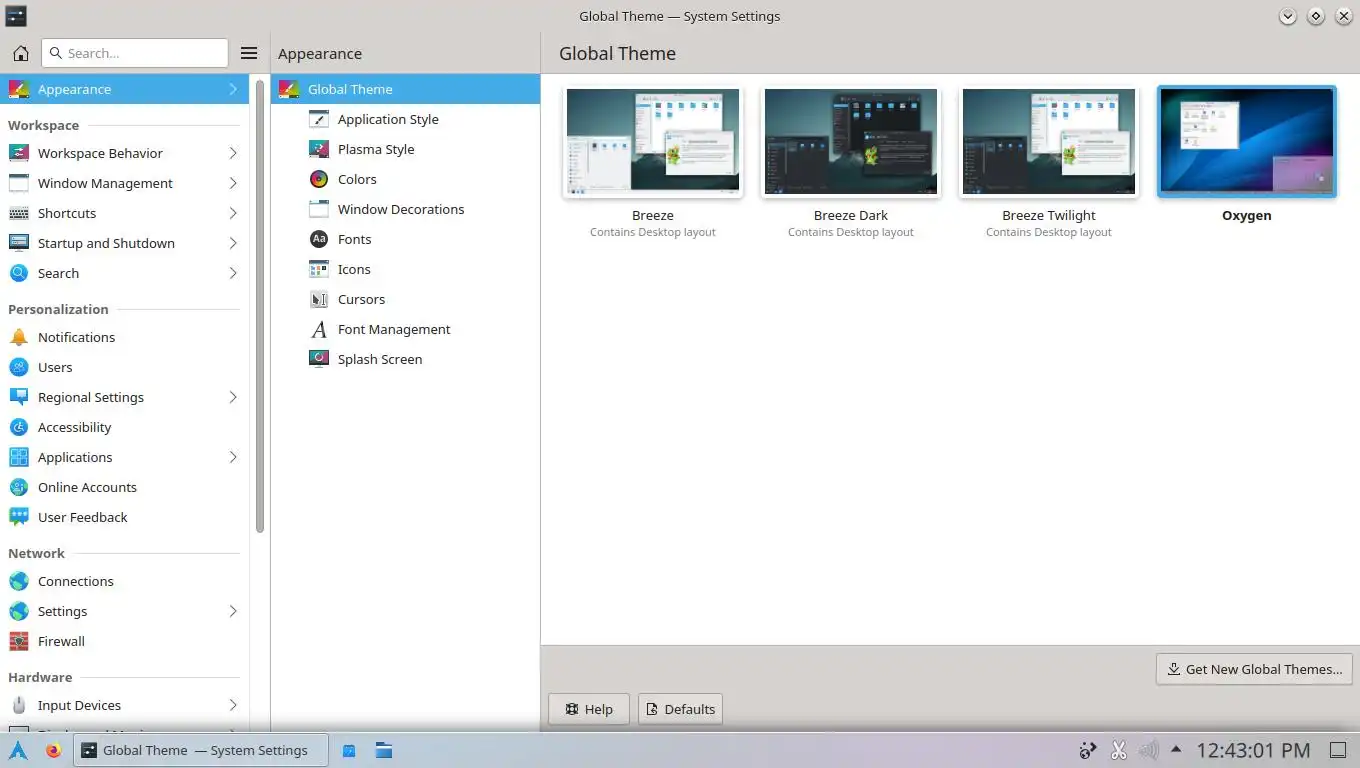
Task: Click the Users icon
Action: coord(18,367)
